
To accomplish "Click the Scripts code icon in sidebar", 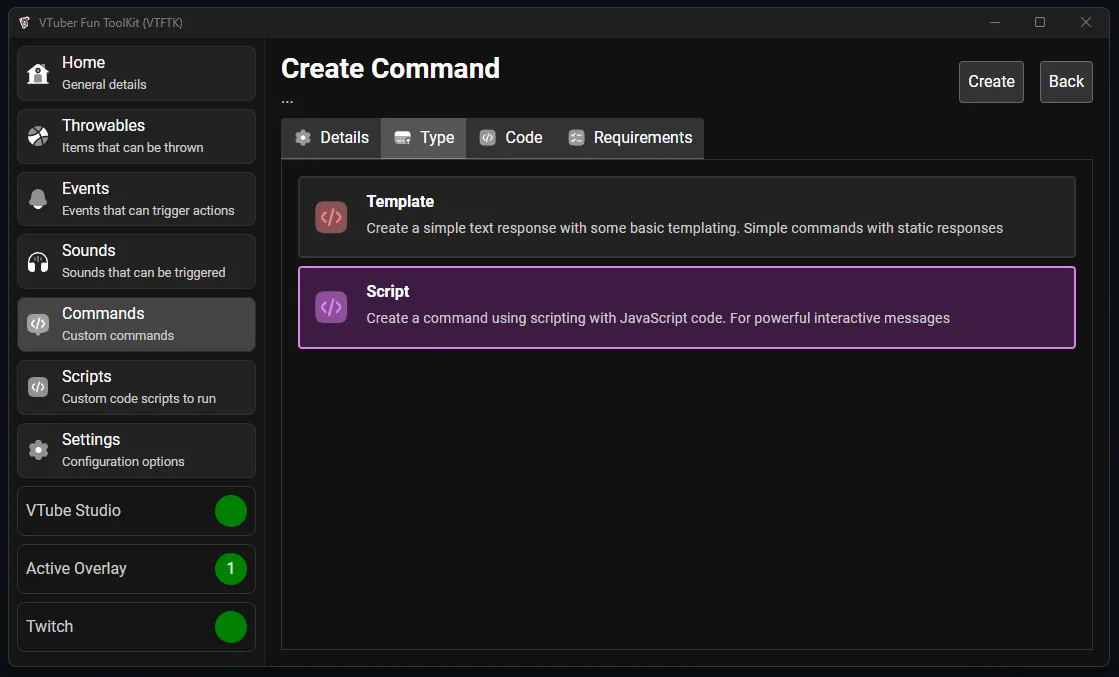I will 38,387.
